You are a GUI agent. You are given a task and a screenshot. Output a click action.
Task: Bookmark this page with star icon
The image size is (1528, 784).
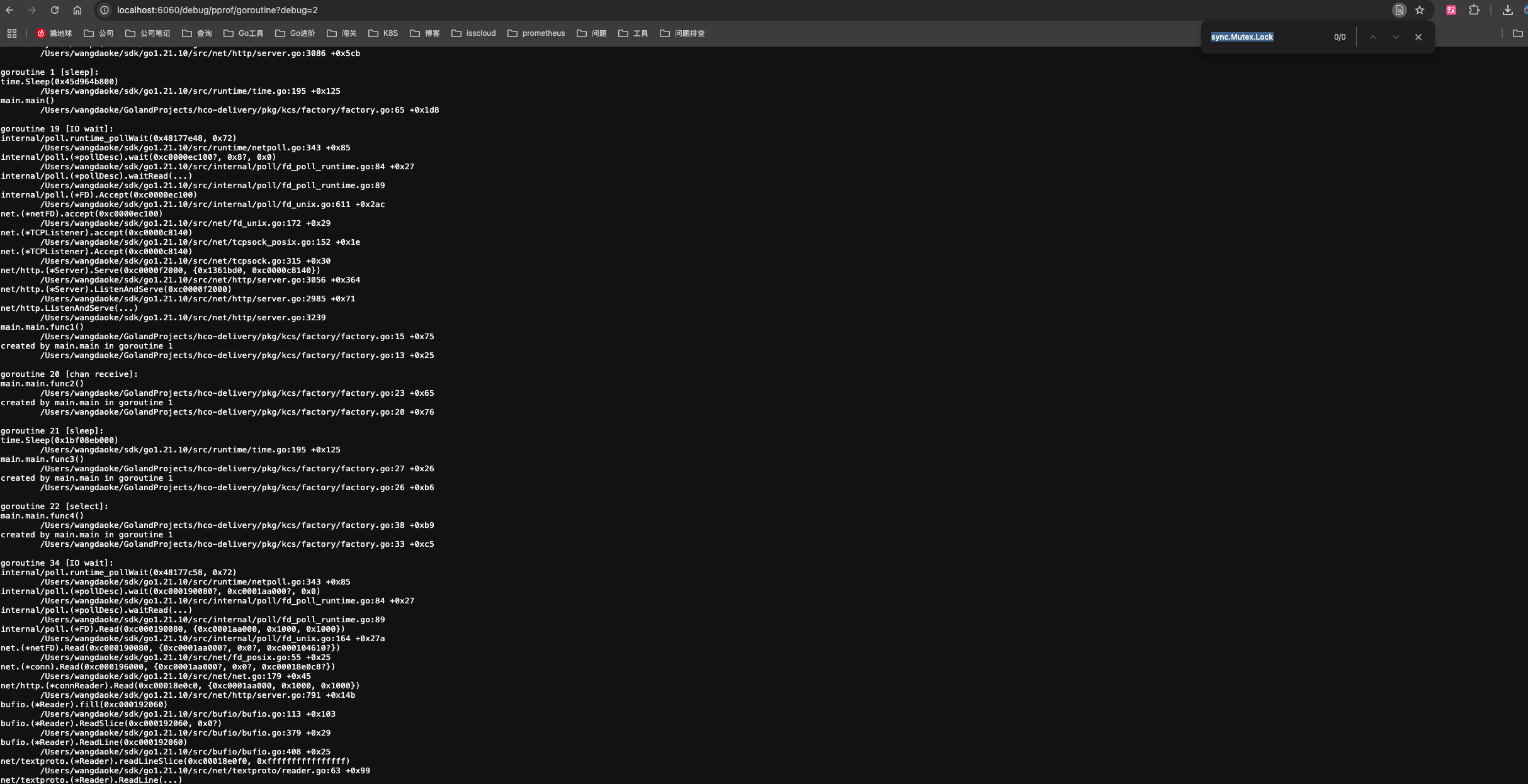pyautogui.click(x=1420, y=10)
